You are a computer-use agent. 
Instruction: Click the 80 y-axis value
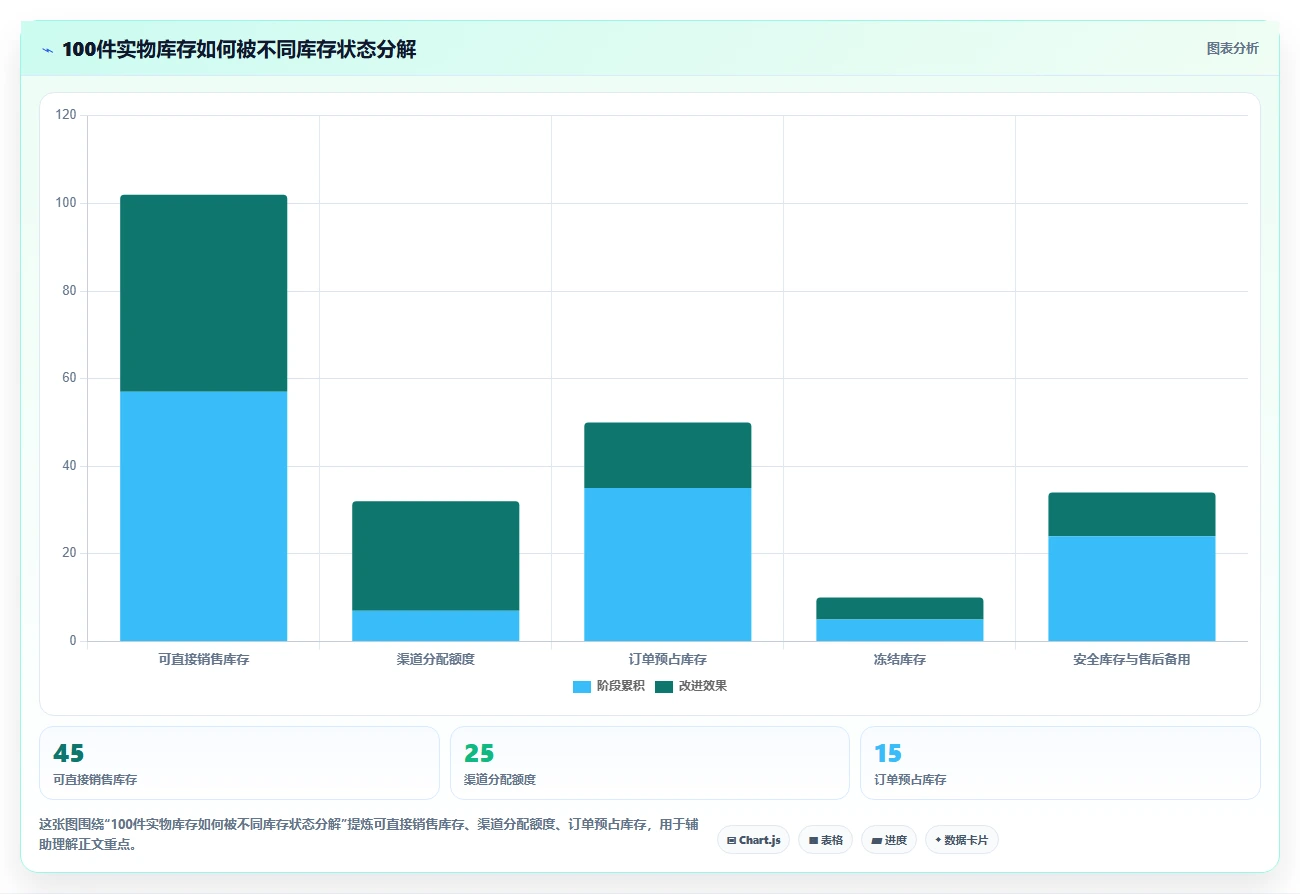[x=69, y=291]
